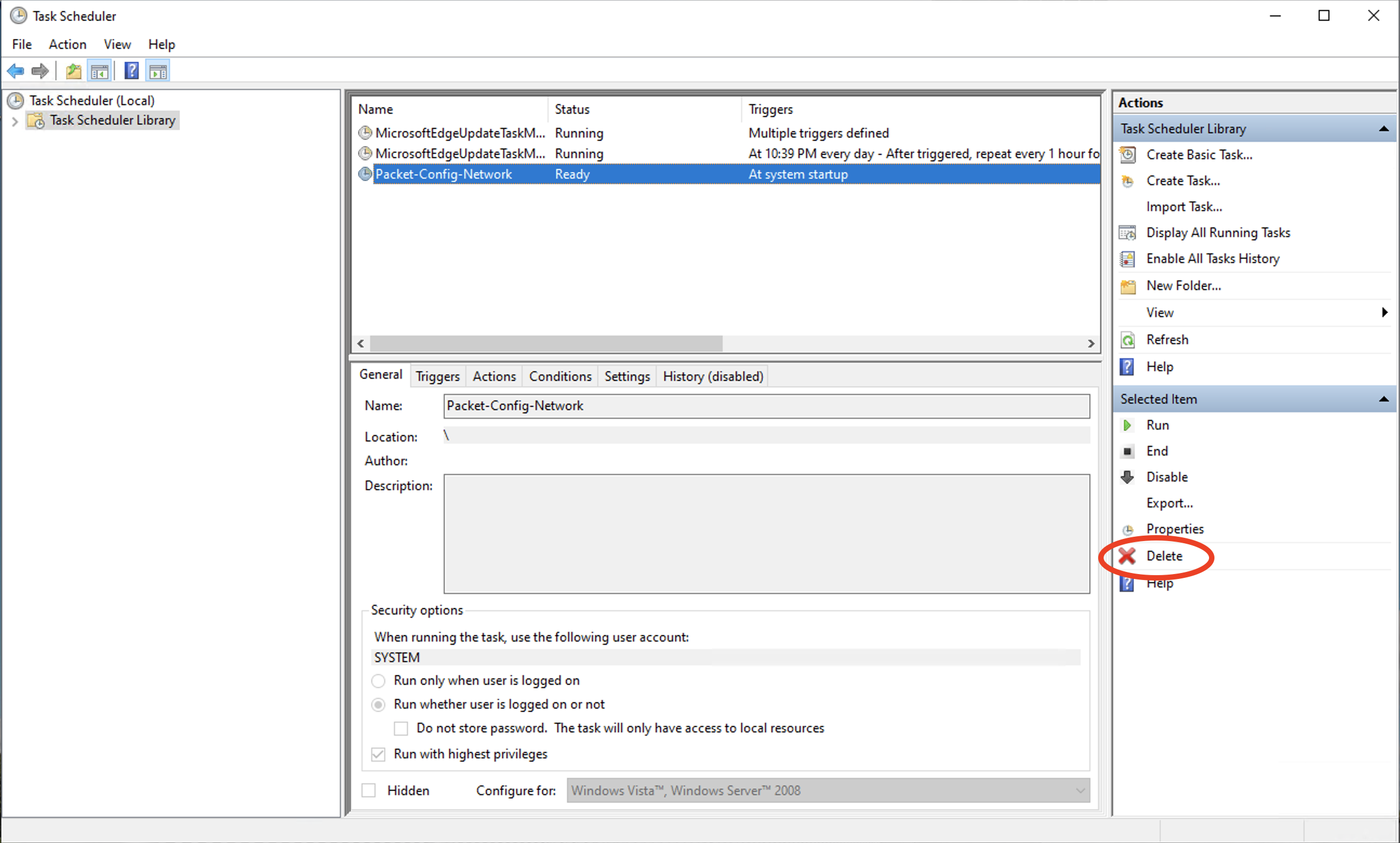Toggle Show/Hide Action Pane toolbar icon
The width and height of the screenshot is (1400, 843).
158,71
